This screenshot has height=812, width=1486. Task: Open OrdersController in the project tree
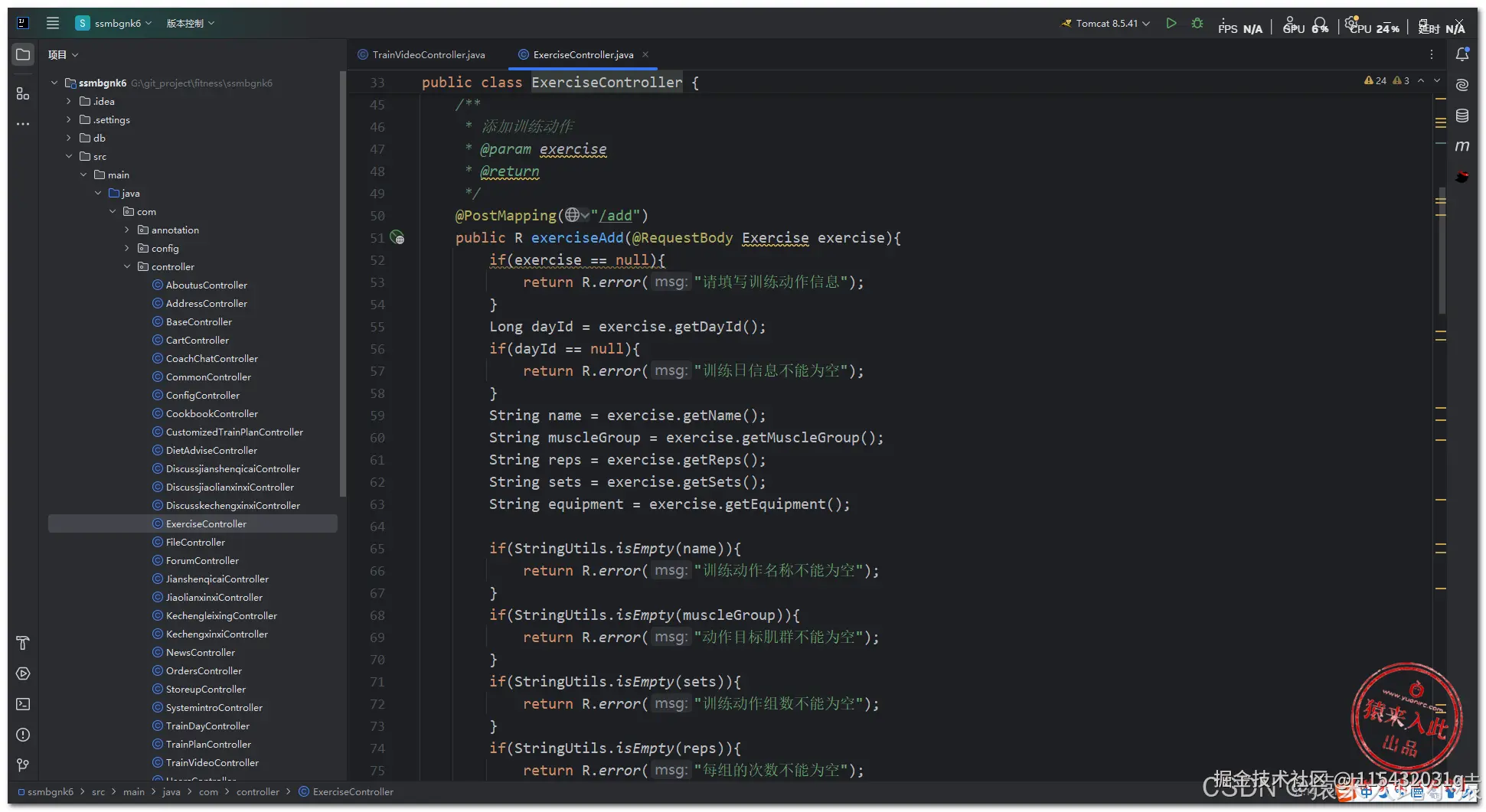204,670
